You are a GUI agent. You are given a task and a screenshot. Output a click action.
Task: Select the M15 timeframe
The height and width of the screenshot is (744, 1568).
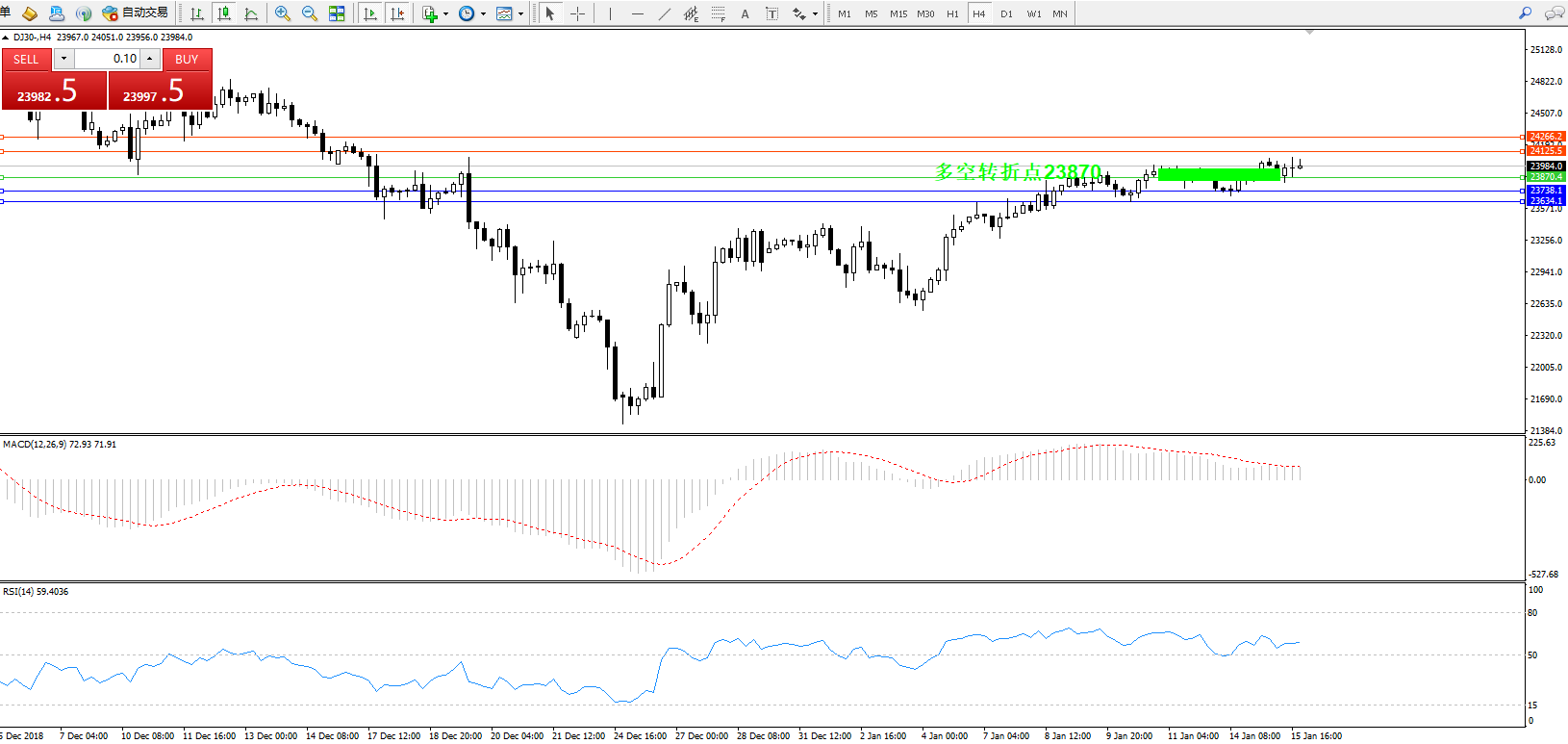click(x=898, y=13)
